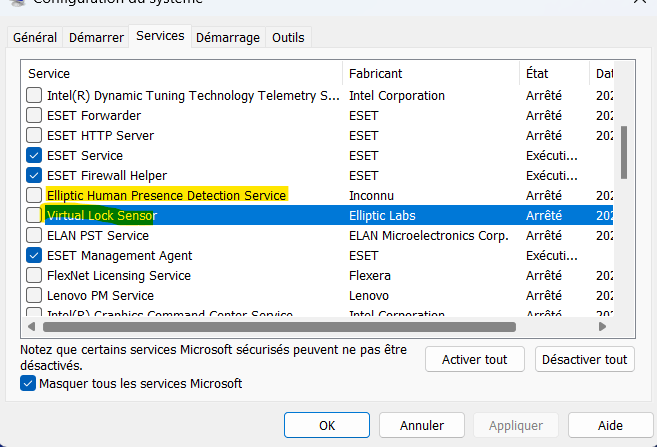Confirm with the OK button
The width and height of the screenshot is (657, 447).
point(327,425)
